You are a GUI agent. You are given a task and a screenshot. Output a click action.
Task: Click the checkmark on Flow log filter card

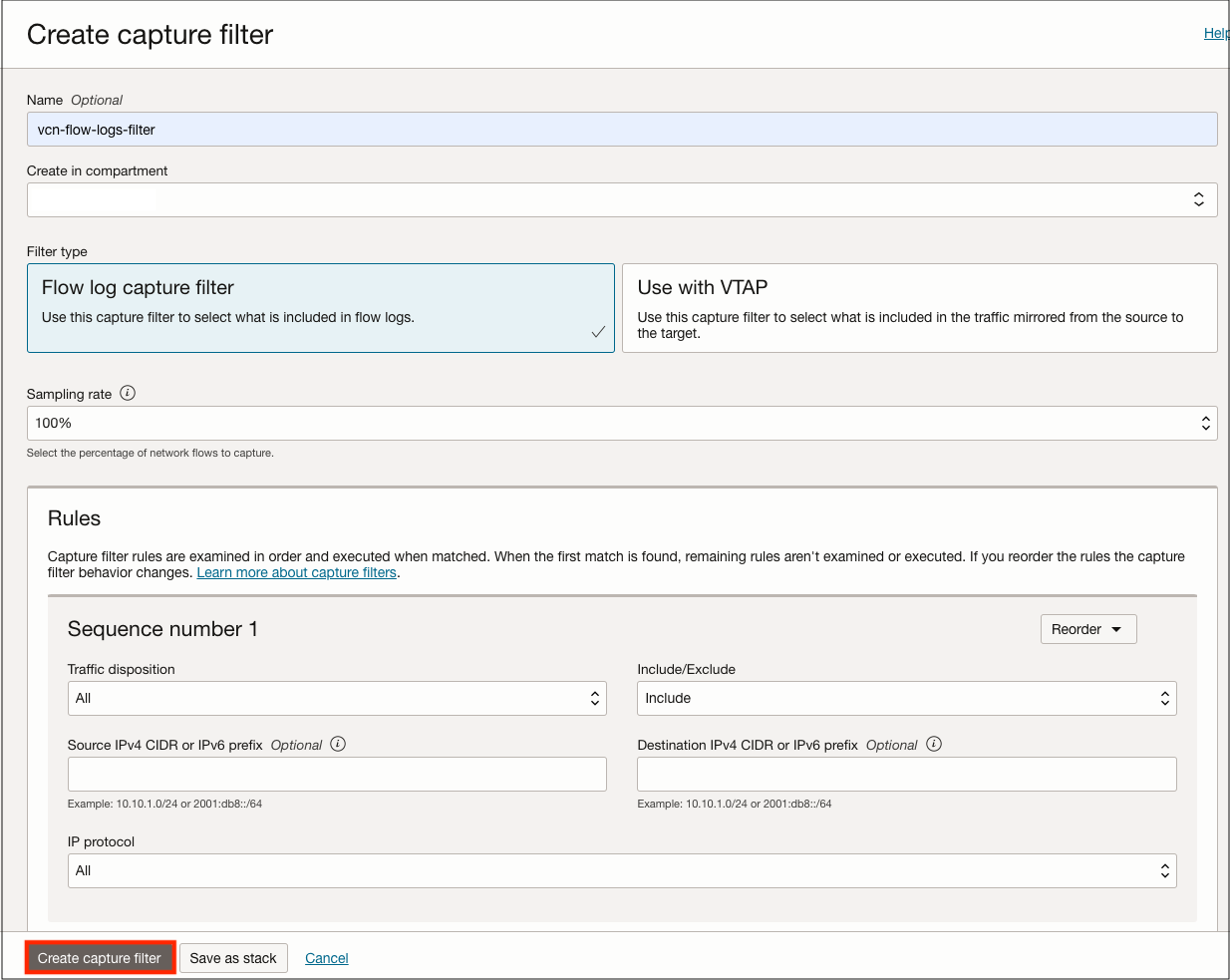point(598,332)
